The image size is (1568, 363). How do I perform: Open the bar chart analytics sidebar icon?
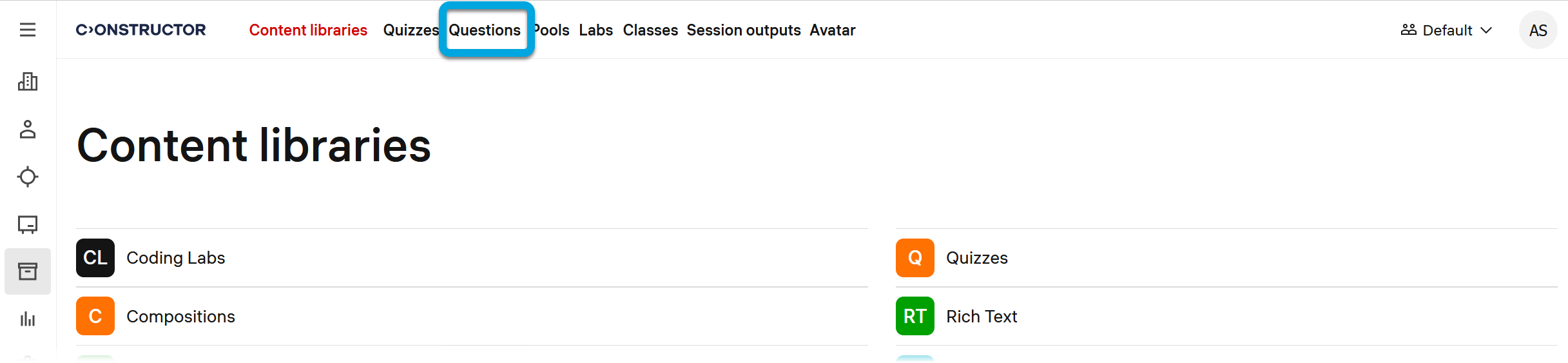click(x=28, y=319)
